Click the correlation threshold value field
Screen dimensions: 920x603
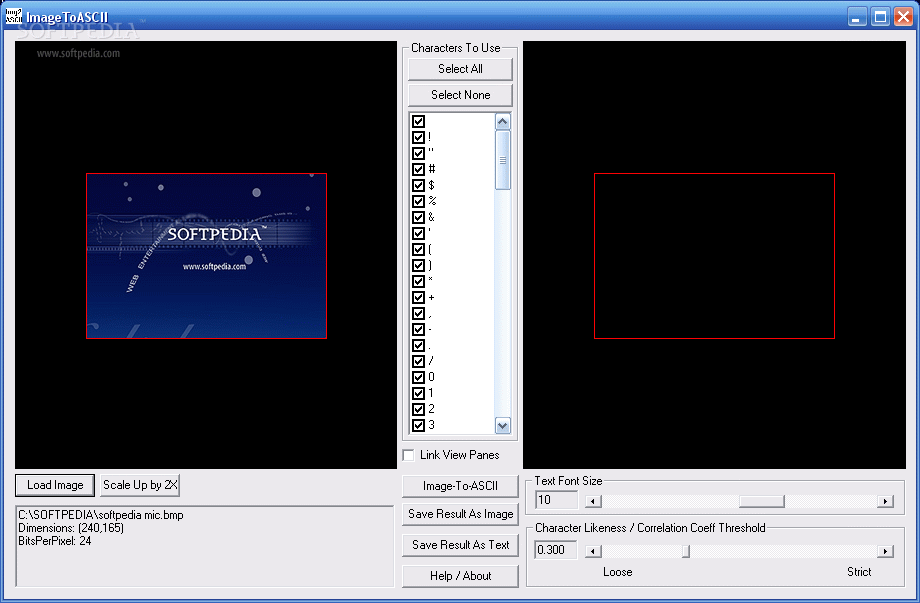[x=556, y=550]
